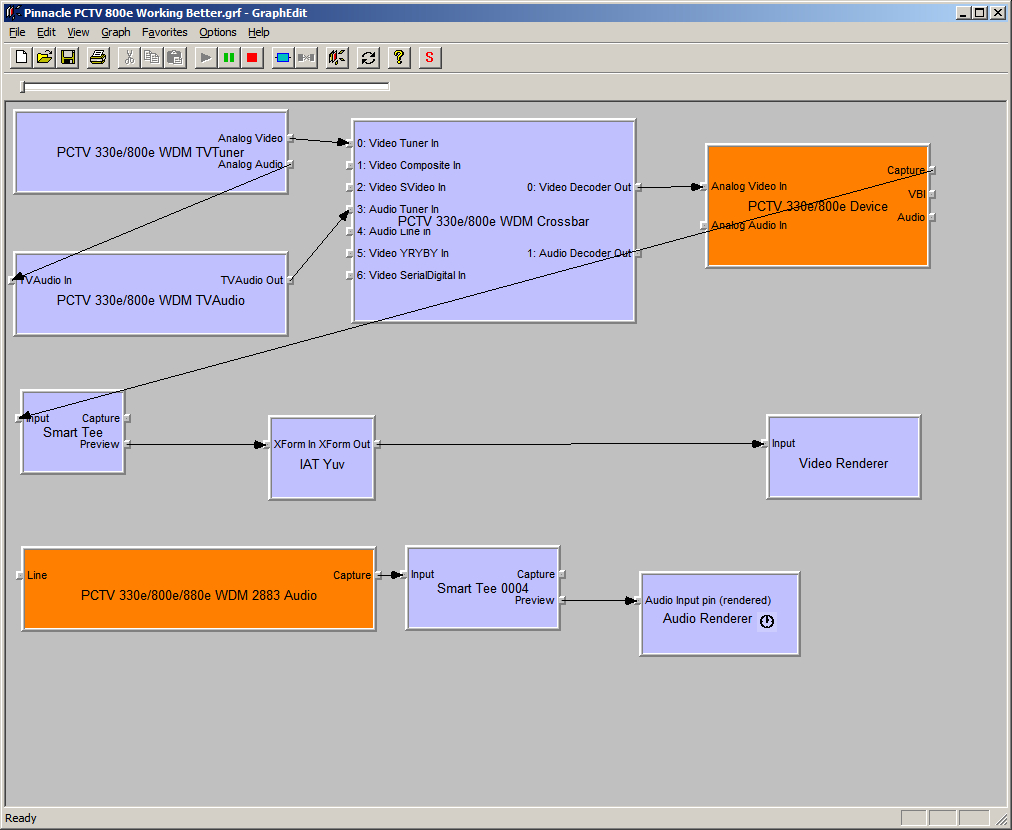Refresh the graph with circular arrows icon
1012x830 pixels.
click(x=368, y=57)
